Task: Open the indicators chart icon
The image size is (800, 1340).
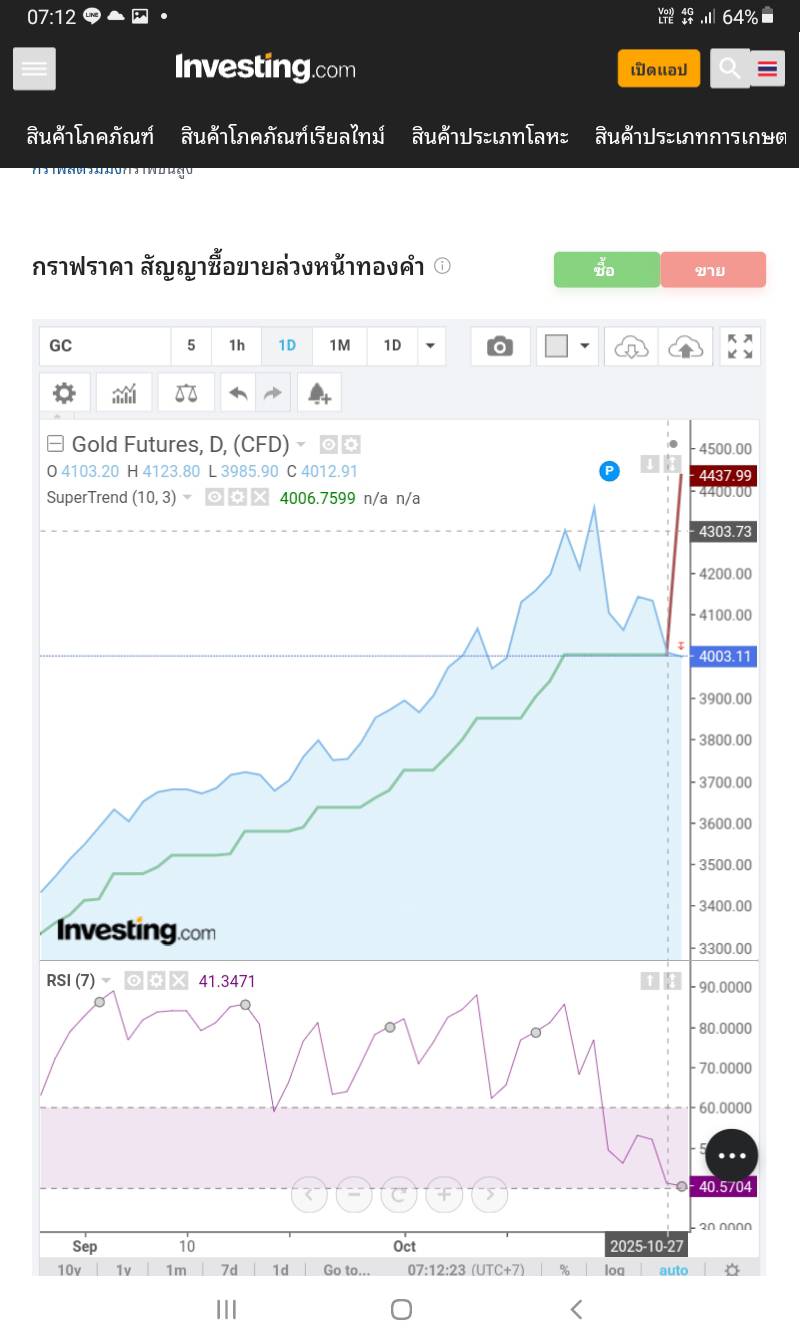Action: pos(124,393)
